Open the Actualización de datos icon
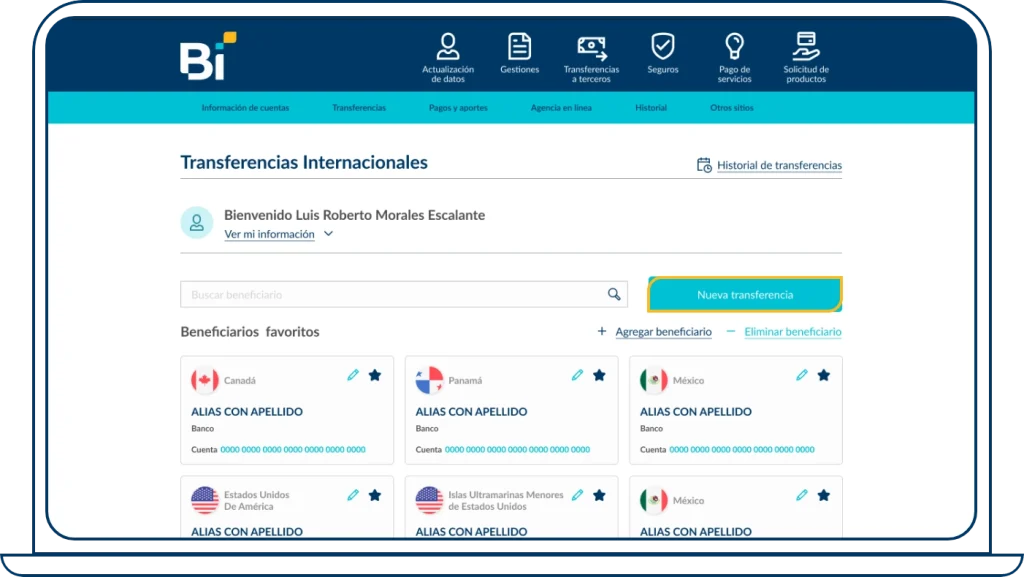 tap(447, 46)
